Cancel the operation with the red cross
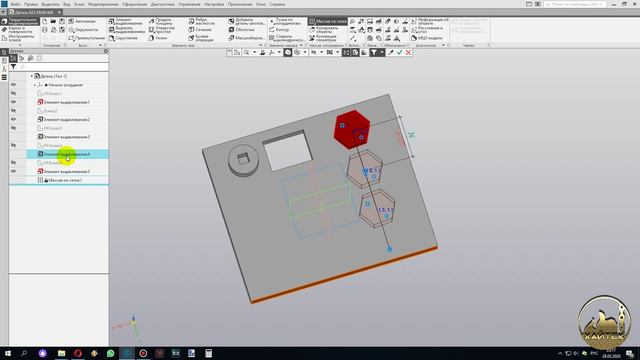Screen dimensions: 640x360 (408, 53)
